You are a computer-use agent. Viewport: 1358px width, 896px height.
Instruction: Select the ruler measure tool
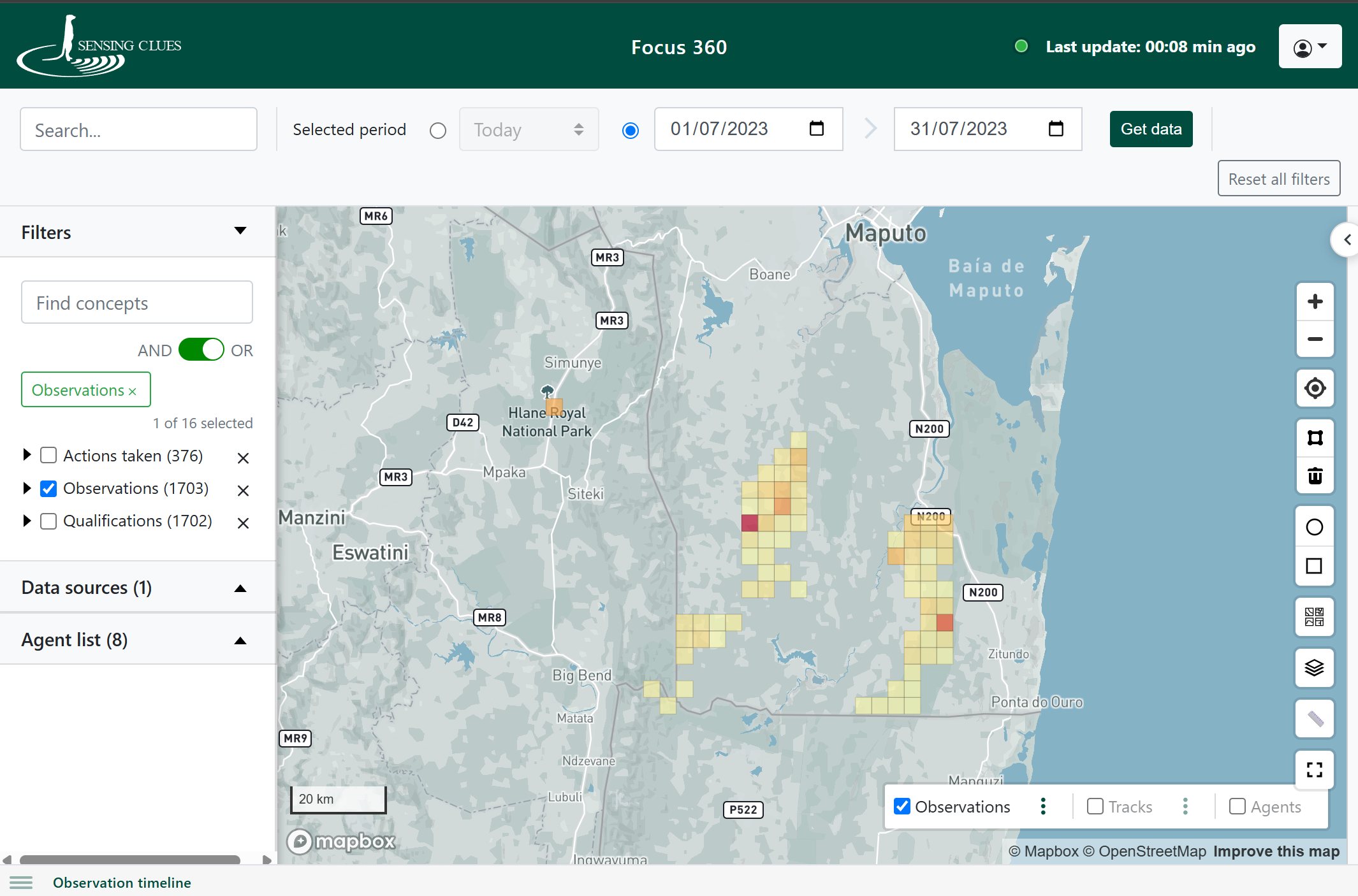(x=1314, y=718)
